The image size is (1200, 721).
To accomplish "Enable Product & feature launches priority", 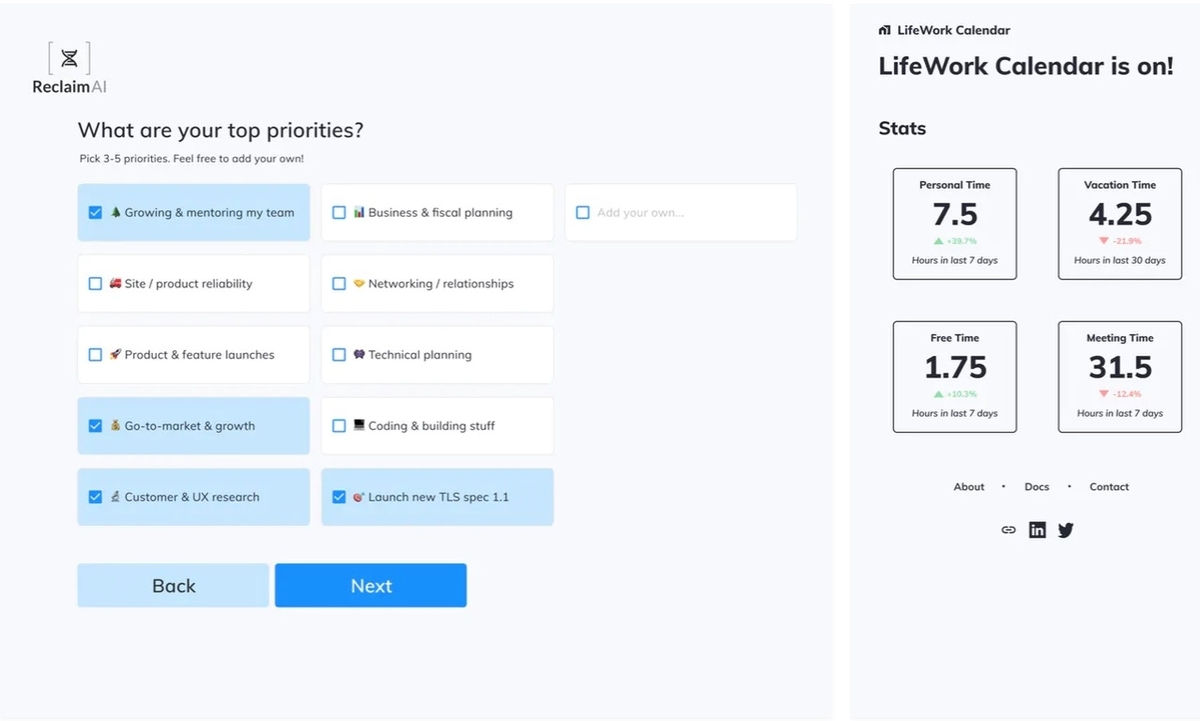I will point(96,355).
